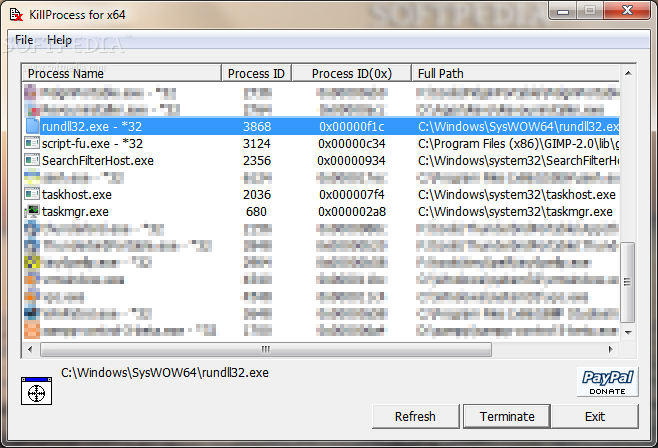Click the taskhost.exe row icon
The width and height of the screenshot is (658, 448).
pos(32,194)
